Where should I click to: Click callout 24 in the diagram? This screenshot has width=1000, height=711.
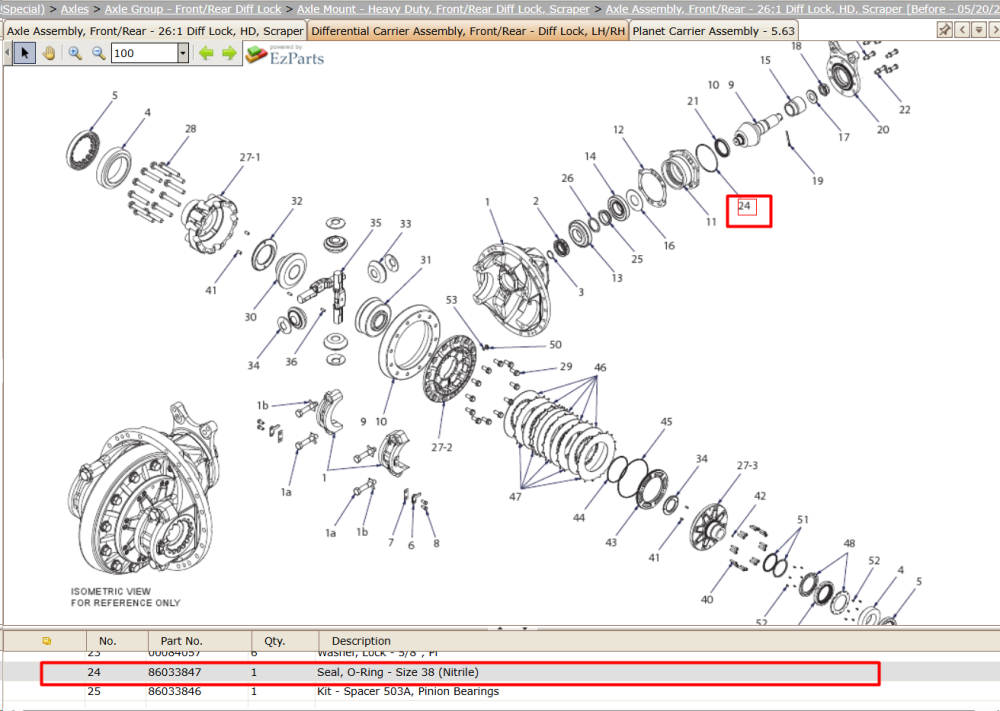tap(744, 206)
